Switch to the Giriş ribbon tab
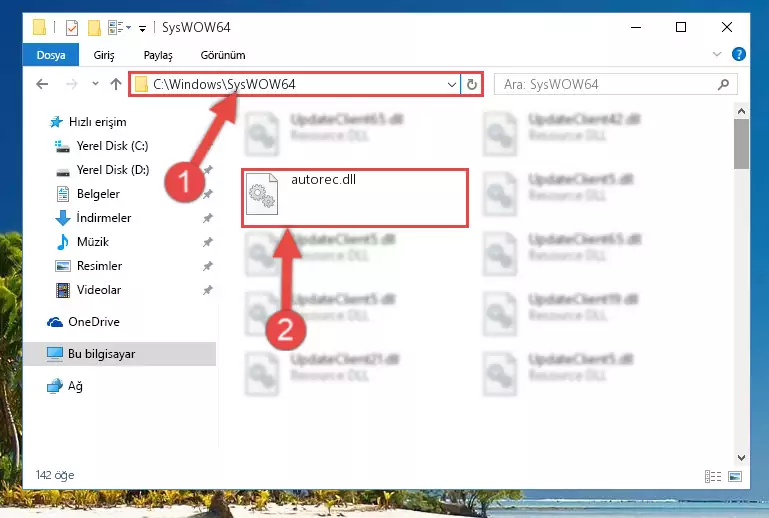The image size is (769, 518). pos(104,55)
